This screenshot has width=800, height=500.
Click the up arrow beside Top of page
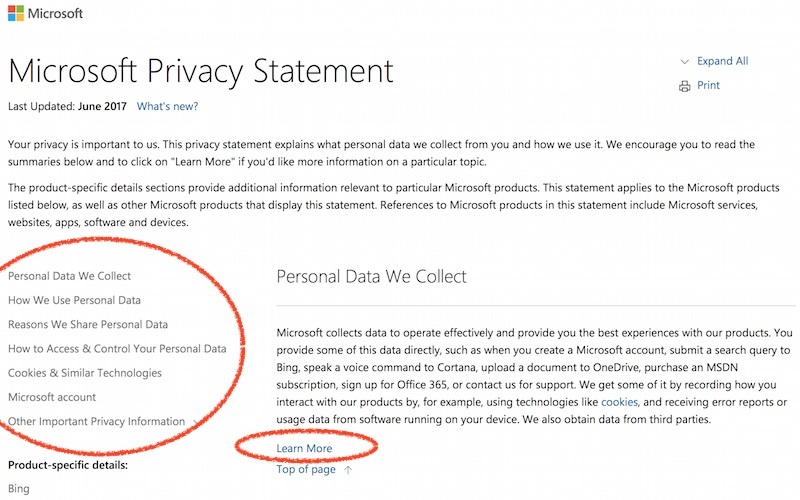point(348,470)
